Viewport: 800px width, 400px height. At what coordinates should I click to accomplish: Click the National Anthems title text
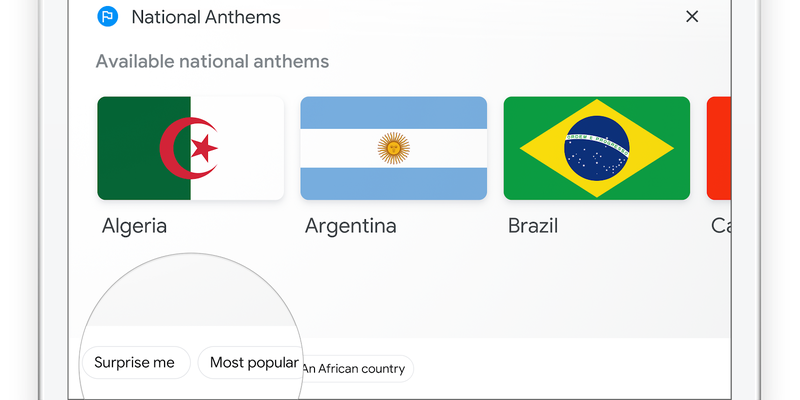(206, 17)
